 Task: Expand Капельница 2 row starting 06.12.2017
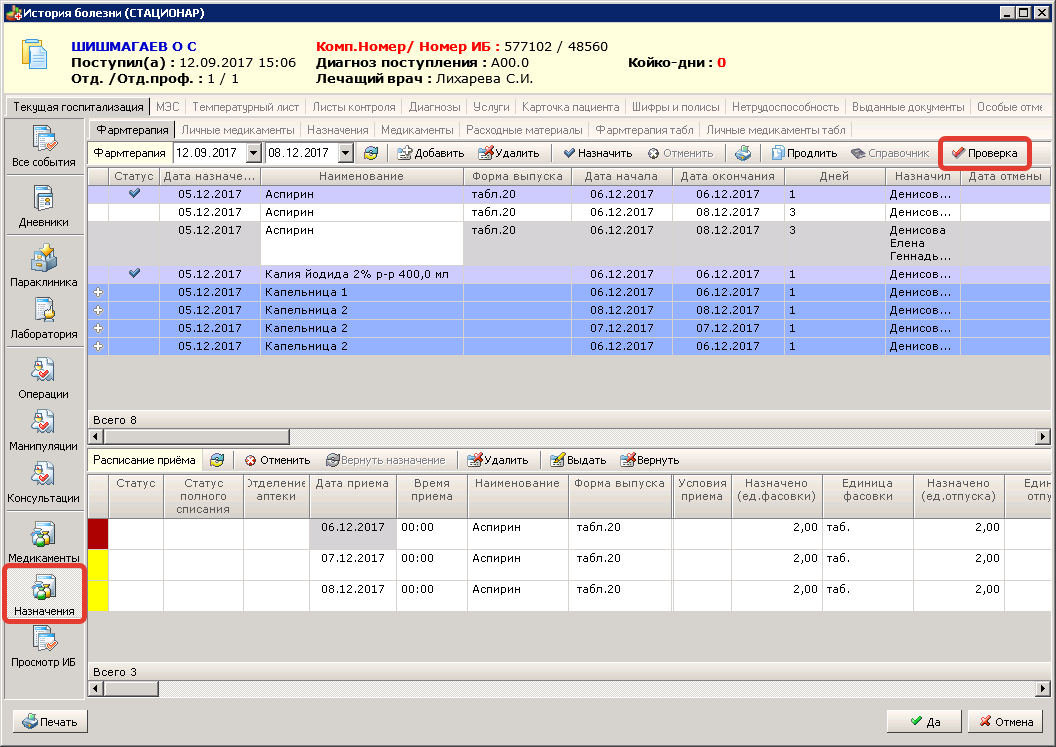tap(98, 346)
